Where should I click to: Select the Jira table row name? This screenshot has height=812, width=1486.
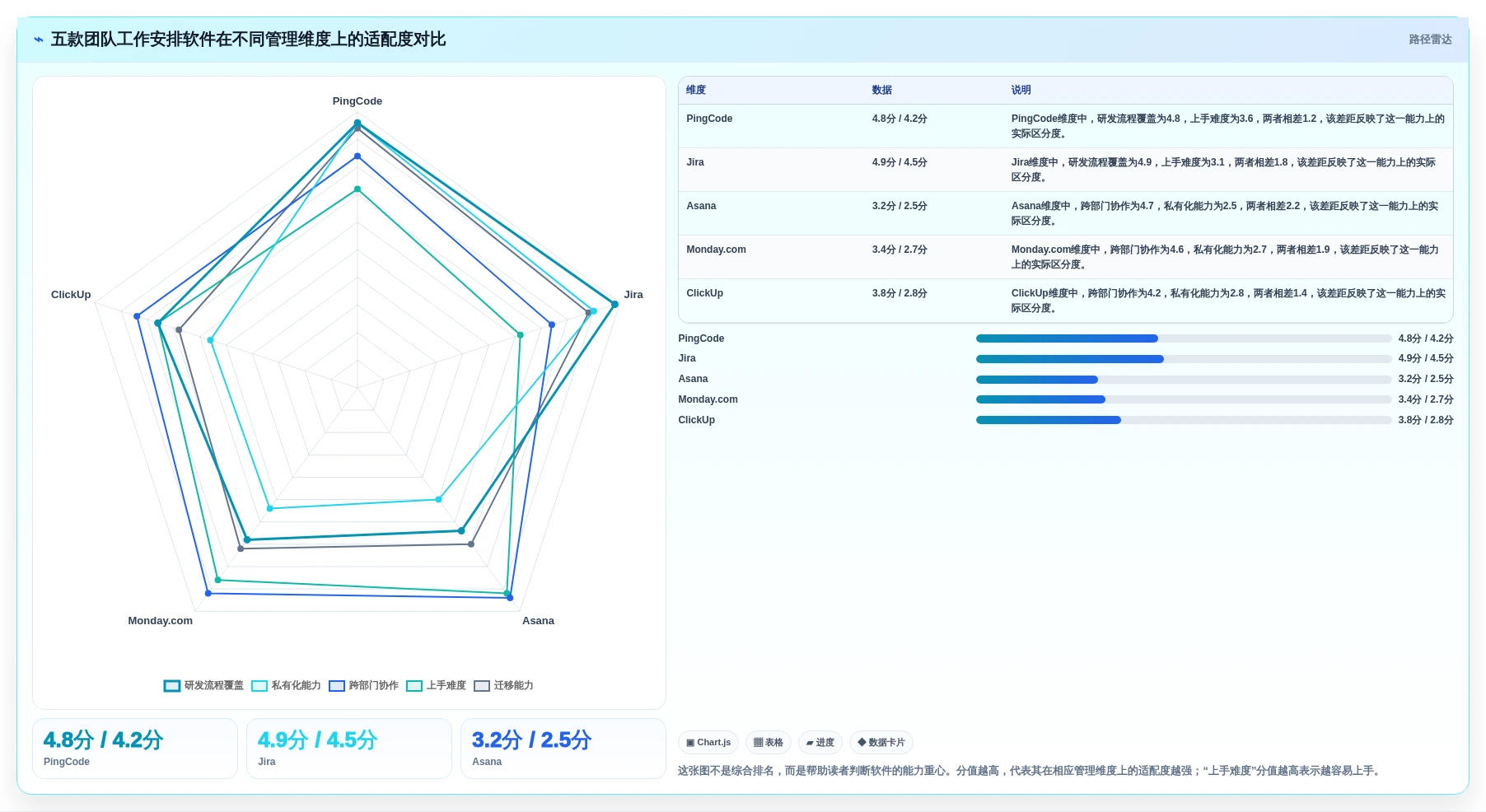point(695,162)
